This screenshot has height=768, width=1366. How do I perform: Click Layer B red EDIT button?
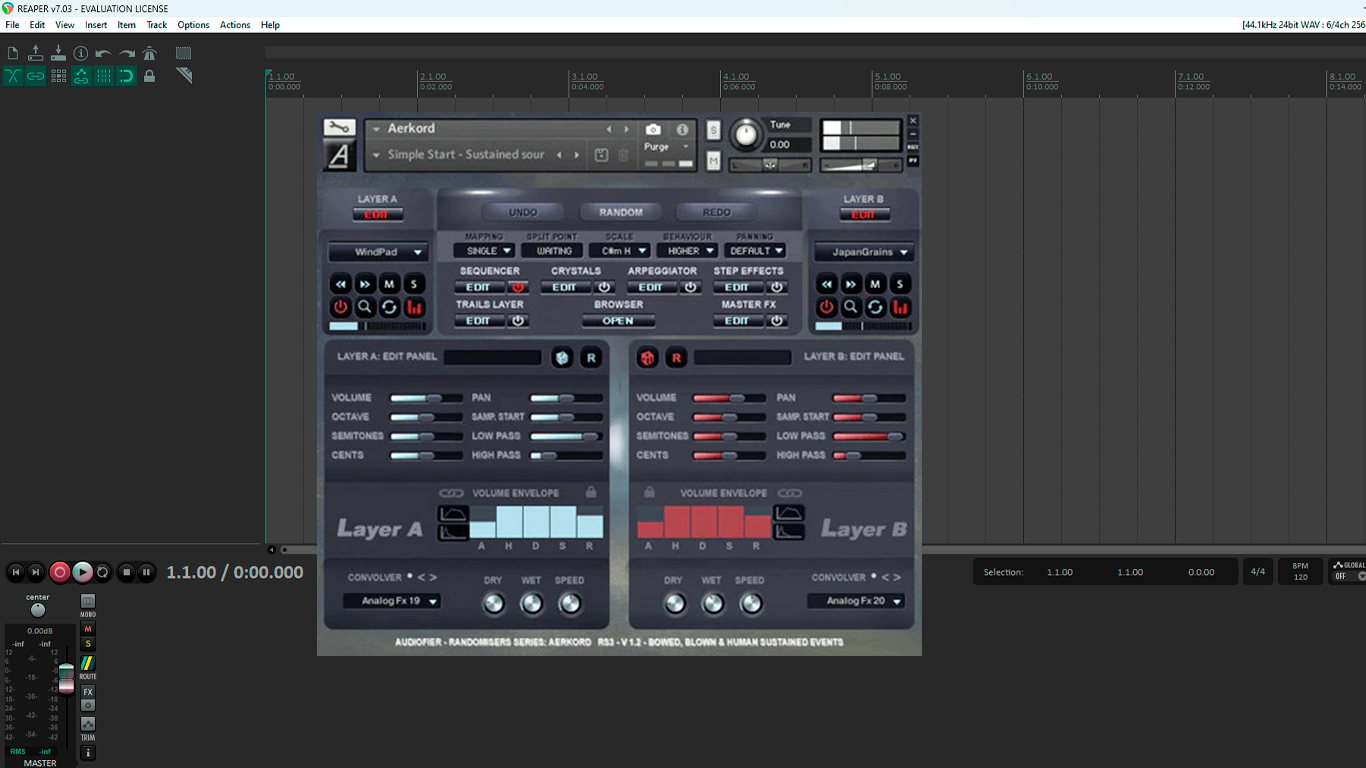point(864,215)
